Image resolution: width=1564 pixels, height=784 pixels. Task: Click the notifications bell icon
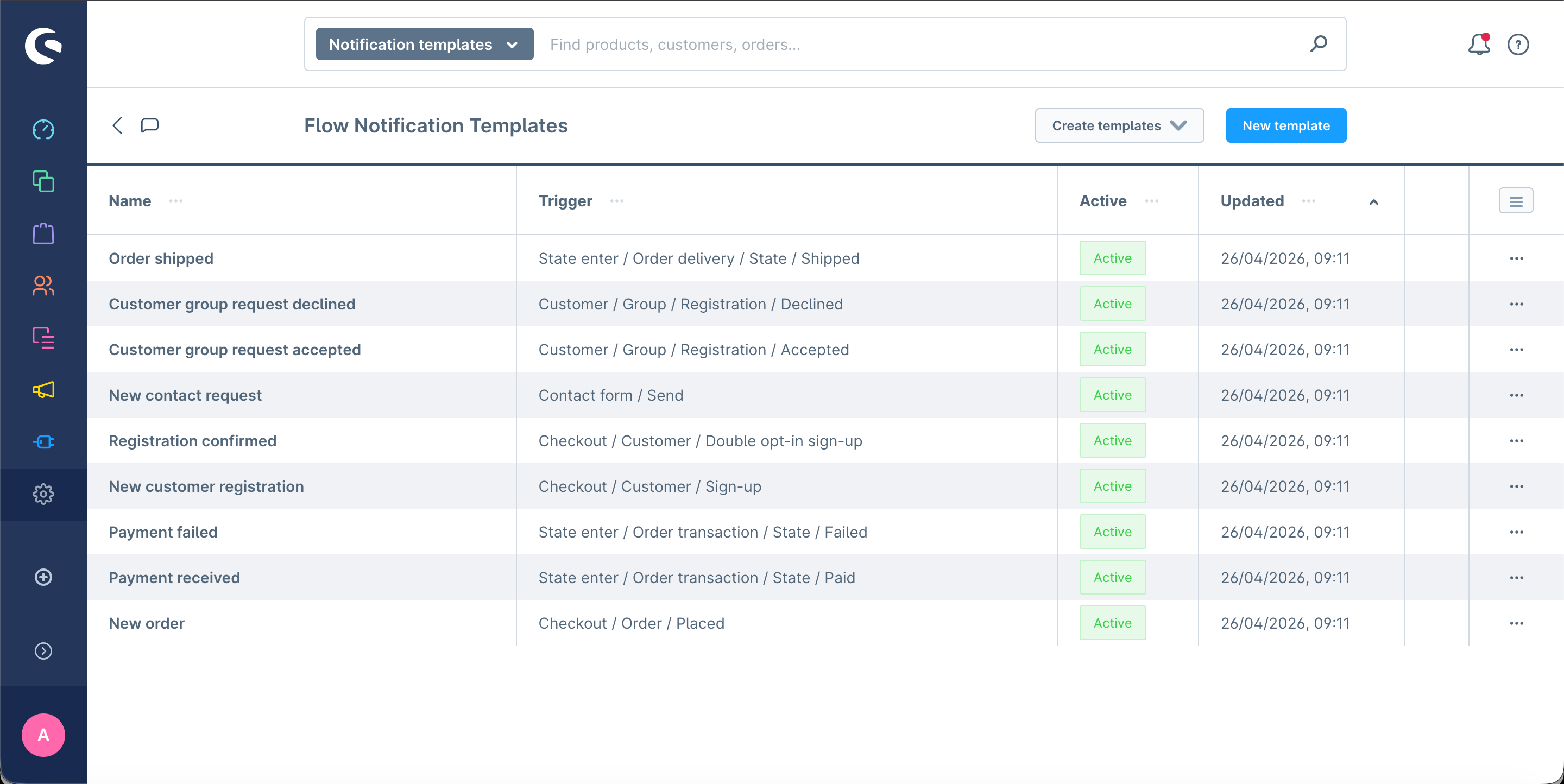click(x=1478, y=45)
